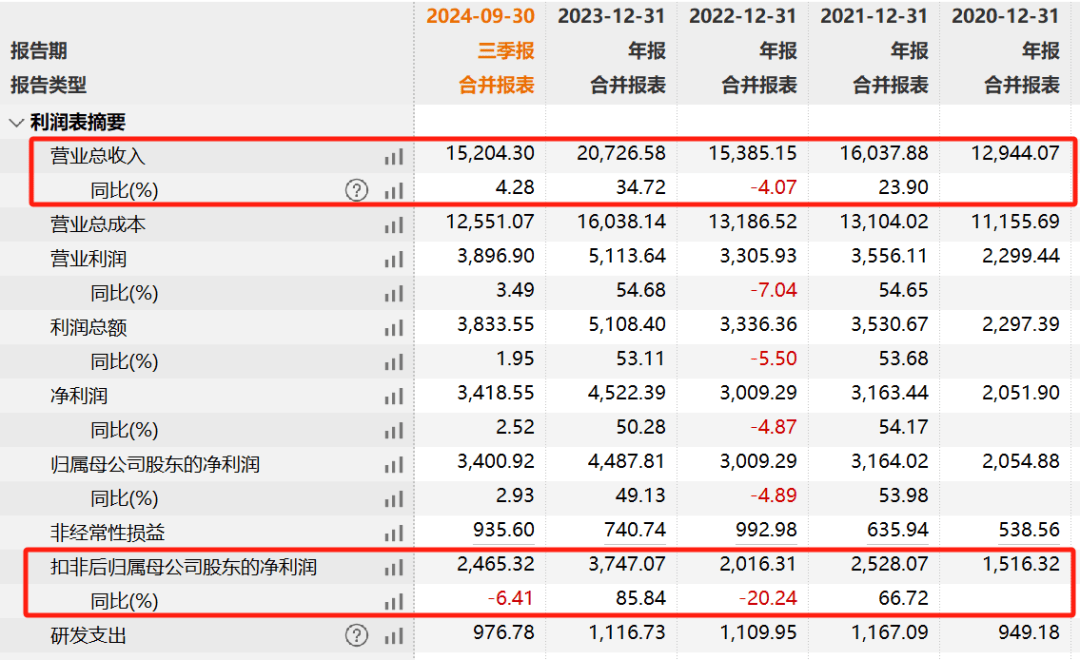Open the chart icon beside 营业总成本

[x=393, y=225]
